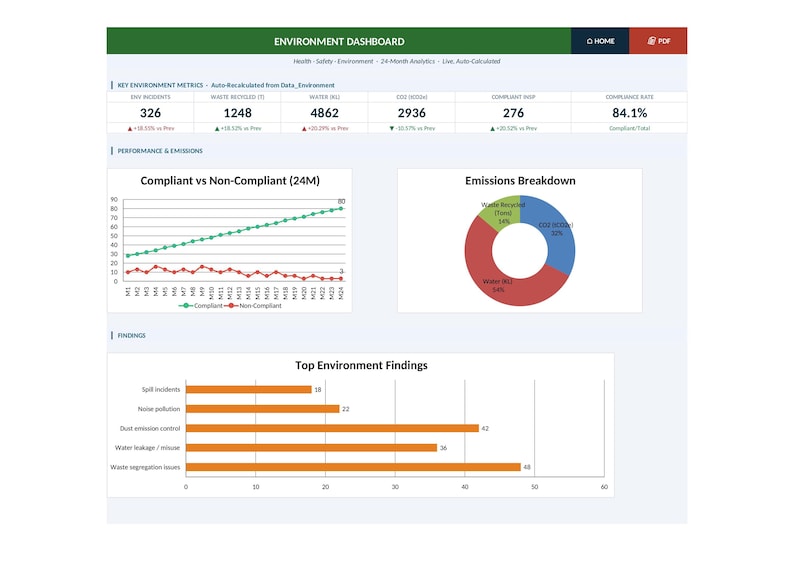Click the HOME button
Screen dimensions: 794x562
[600, 41]
